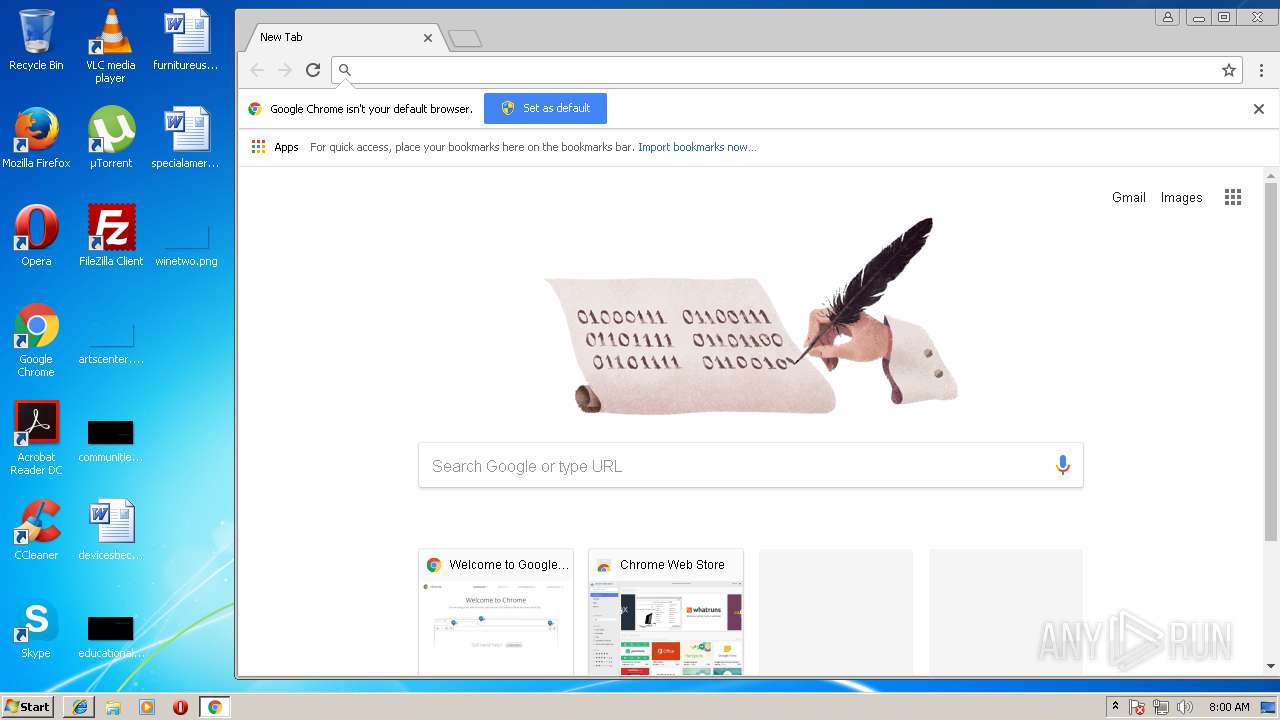Click the Google doodle with quill

pos(750,316)
